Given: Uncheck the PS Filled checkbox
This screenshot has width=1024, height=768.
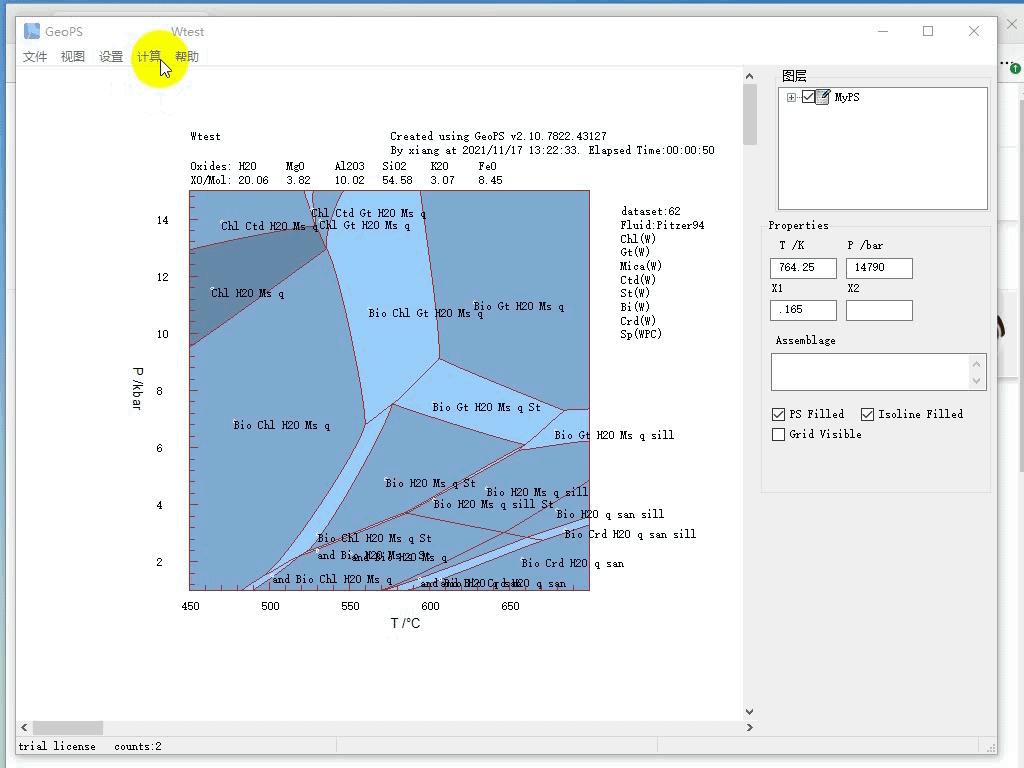Looking at the screenshot, I should [779, 414].
